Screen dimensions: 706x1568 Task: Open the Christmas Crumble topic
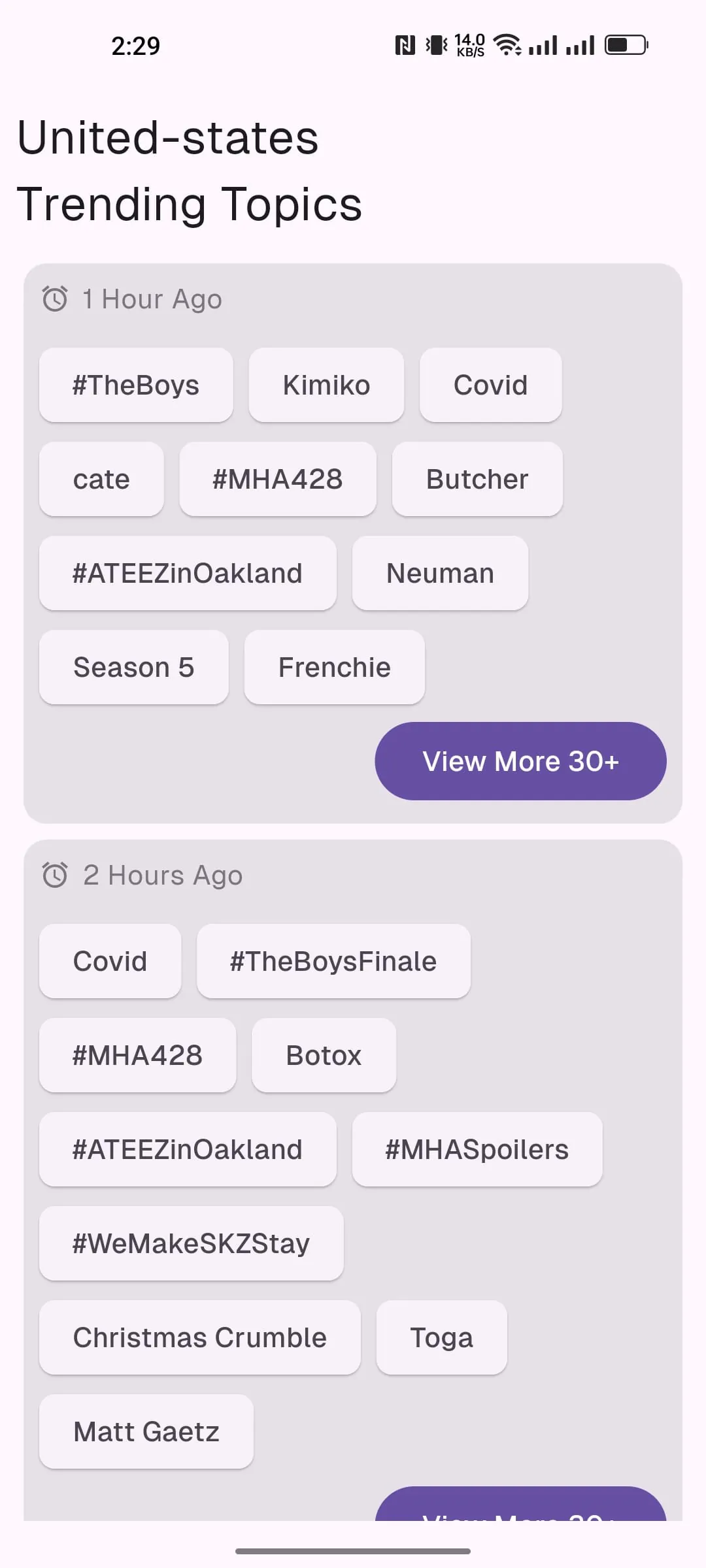[x=200, y=1337]
